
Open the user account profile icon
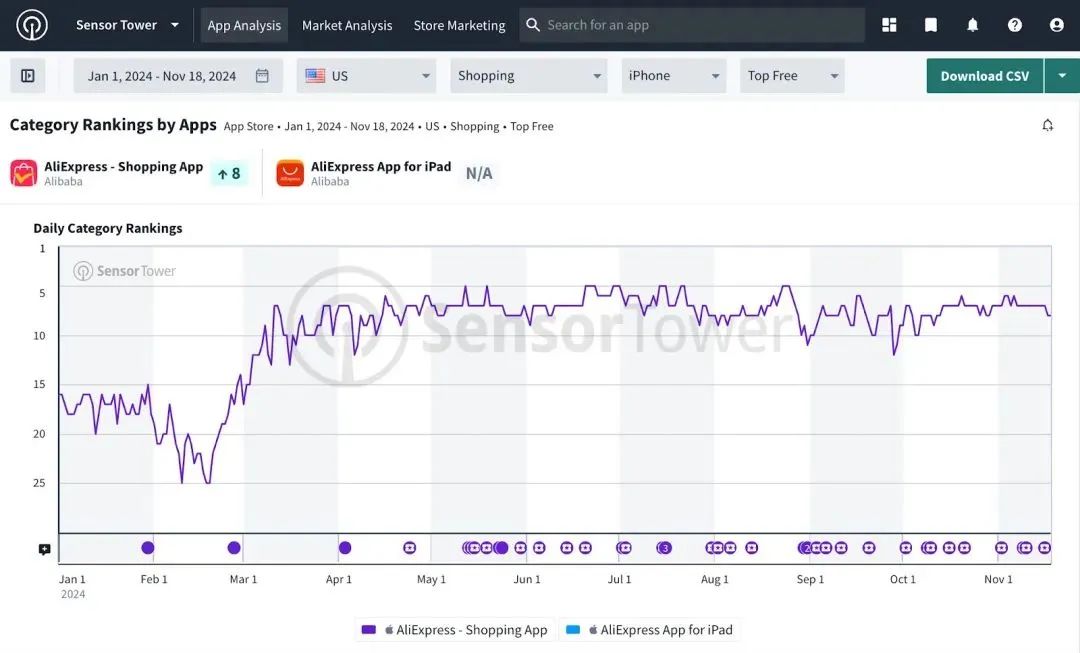pos(1057,25)
